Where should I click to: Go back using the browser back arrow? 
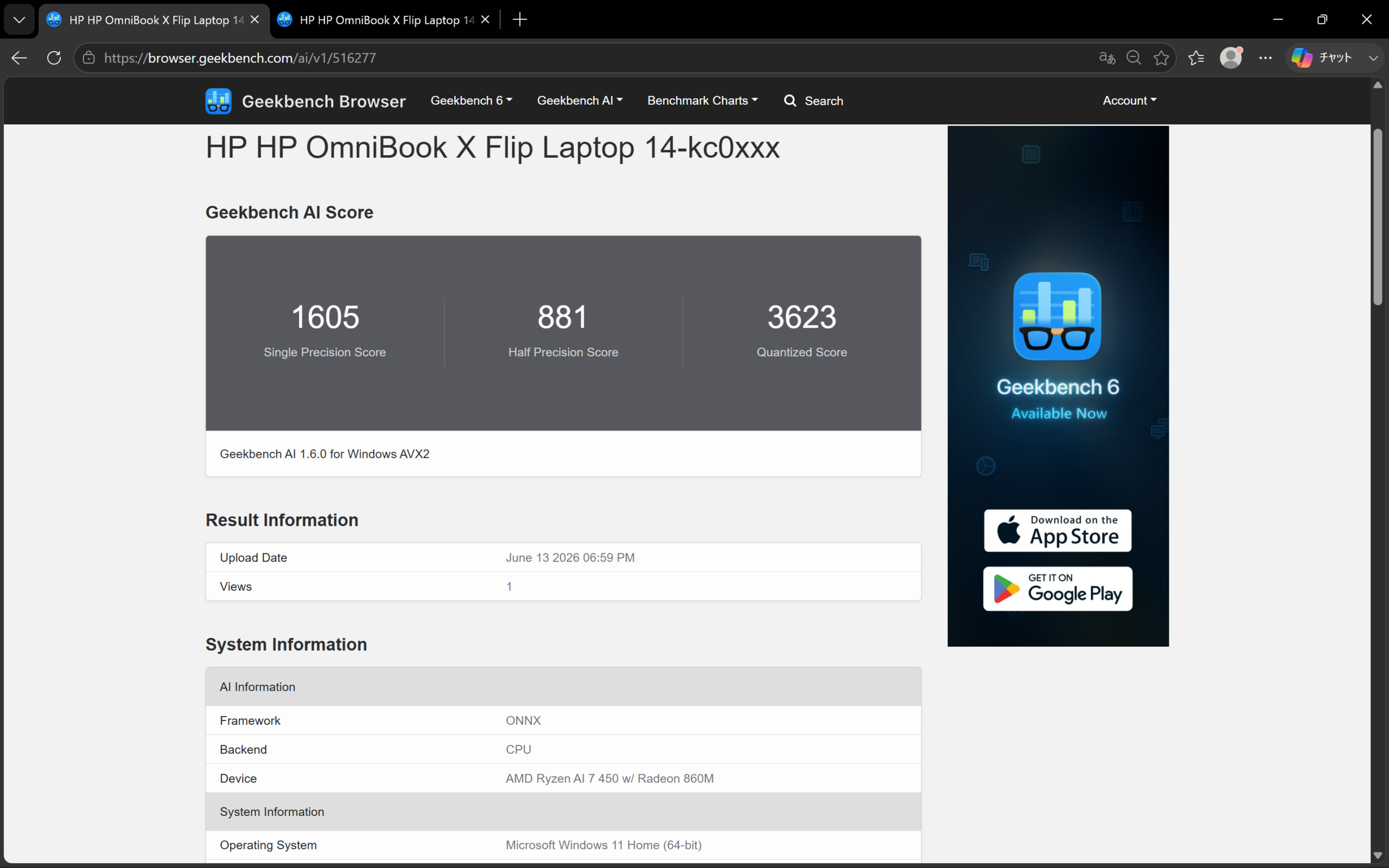click(19, 58)
